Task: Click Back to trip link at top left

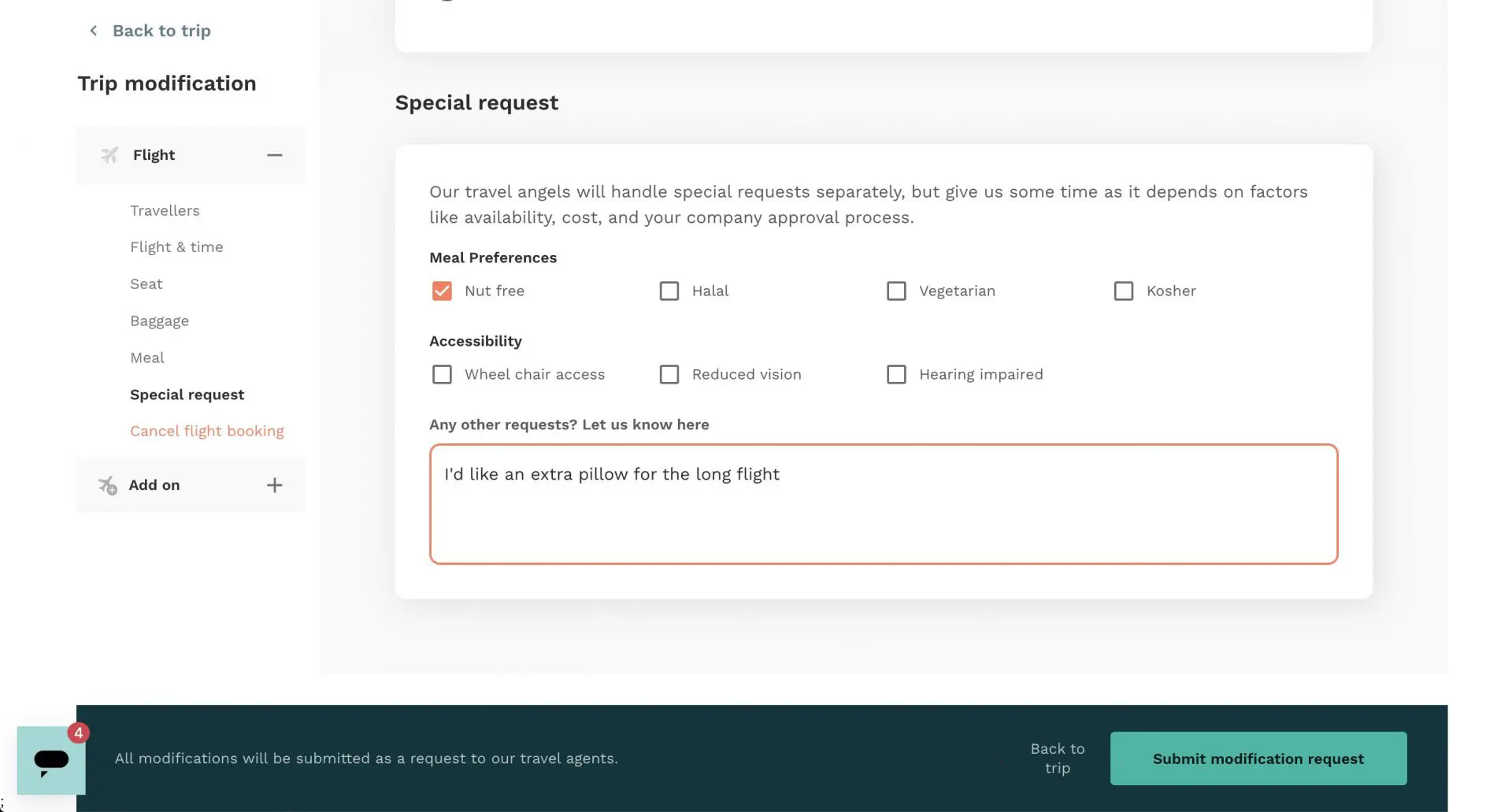Action: click(161, 31)
